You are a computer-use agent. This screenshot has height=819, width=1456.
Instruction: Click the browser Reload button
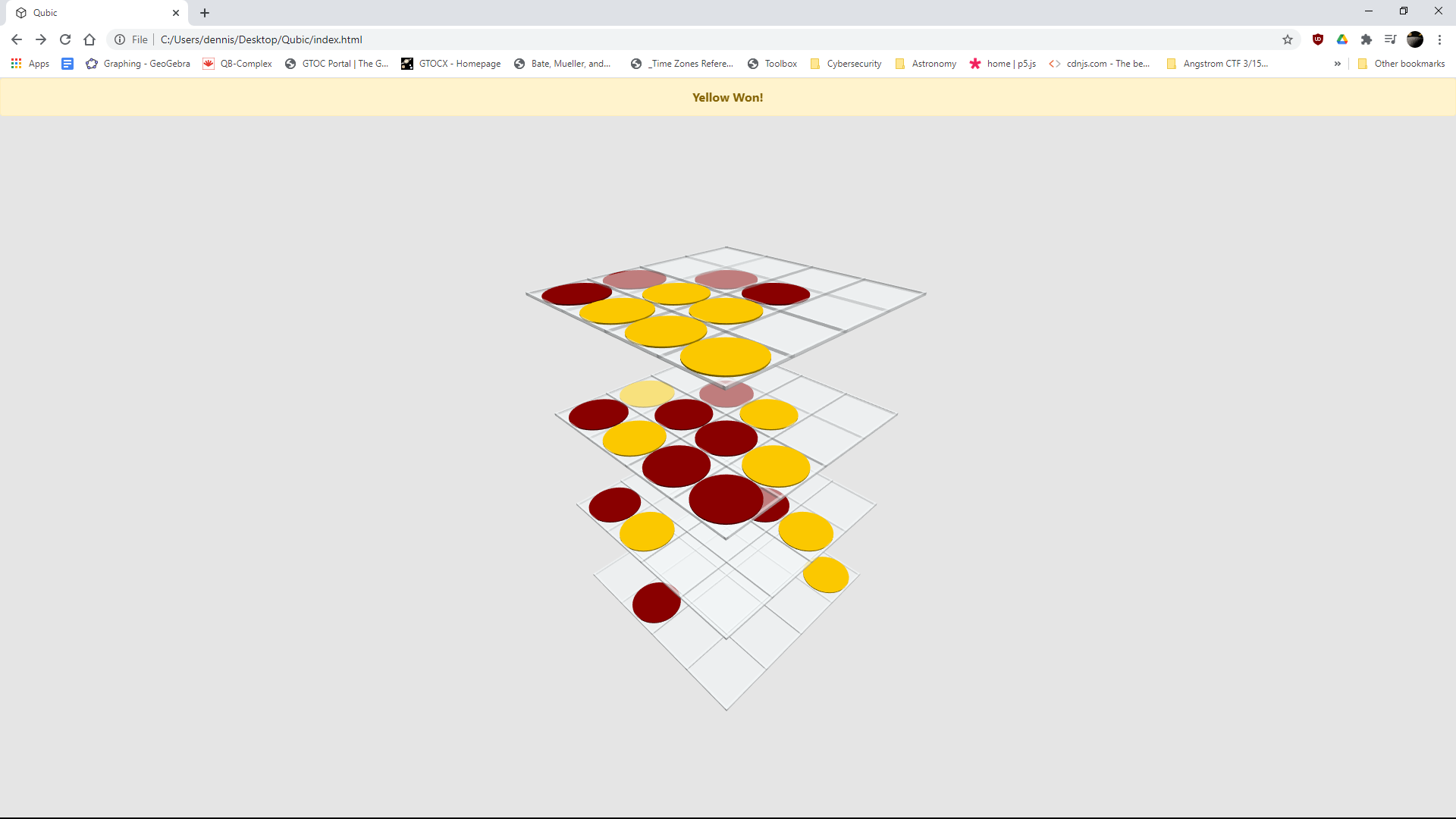pos(65,39)
